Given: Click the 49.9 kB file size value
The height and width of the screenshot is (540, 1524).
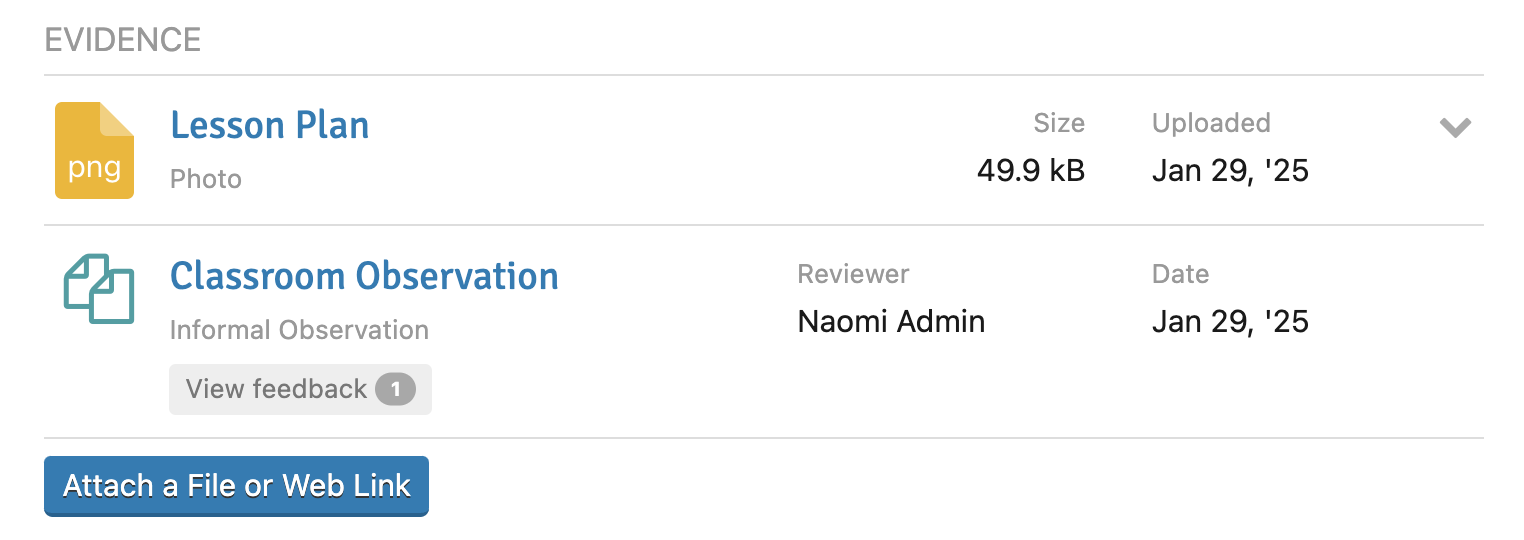Looking at the screenshot, I should [x=1031, y=171].
